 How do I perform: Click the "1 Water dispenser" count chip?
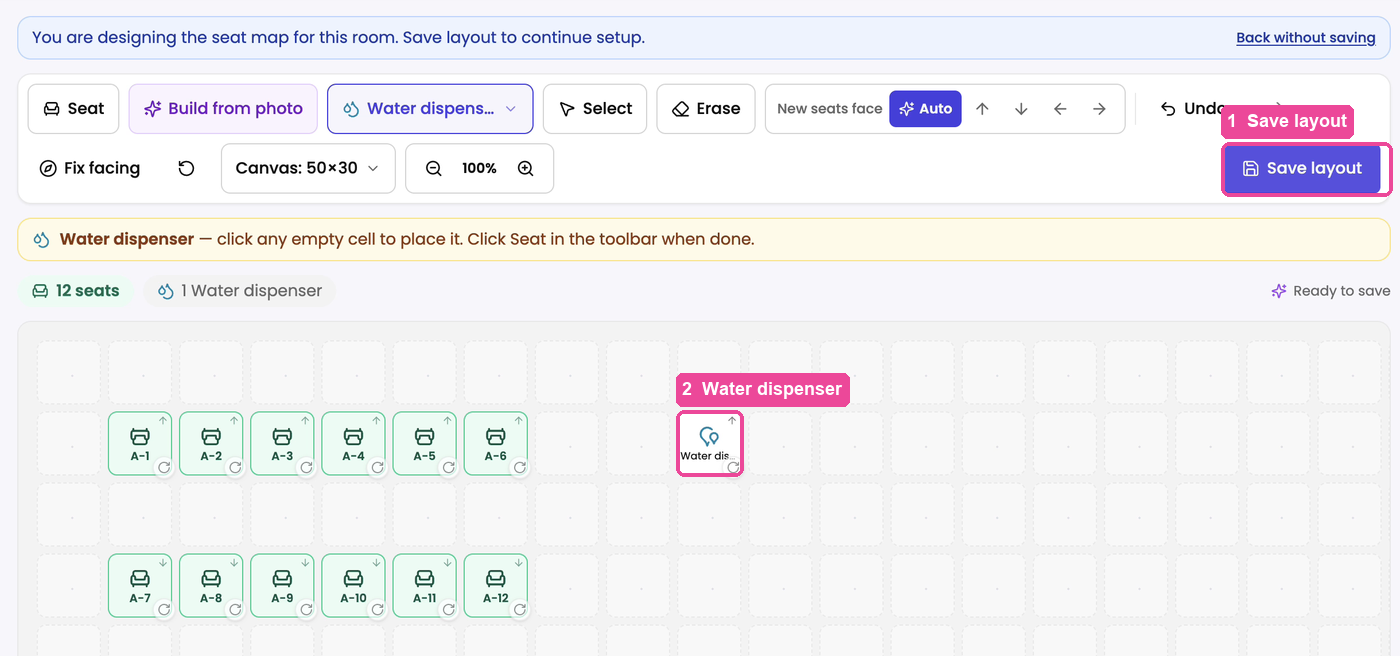point(240,291)
